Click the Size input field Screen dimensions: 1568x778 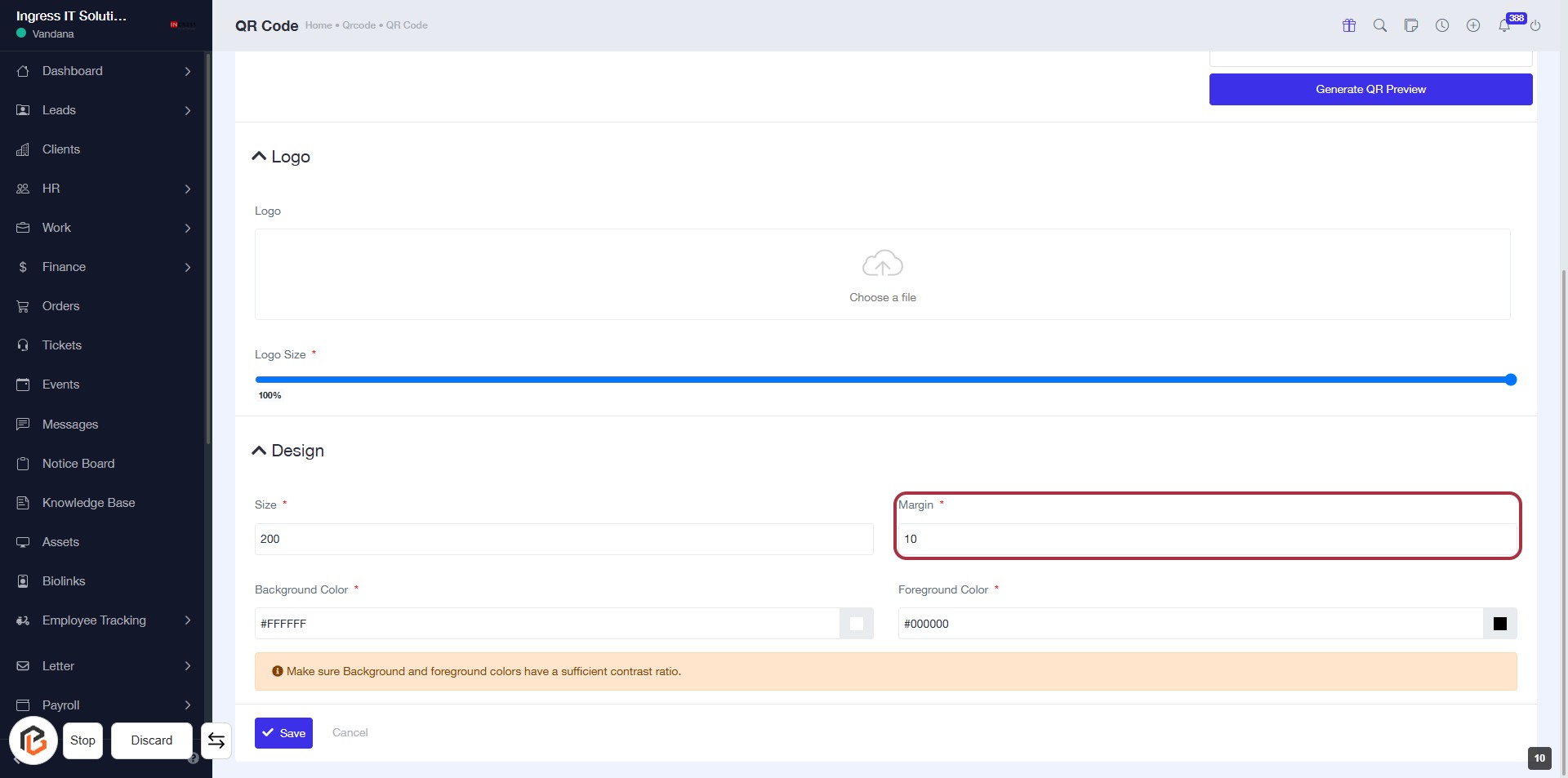563,539
